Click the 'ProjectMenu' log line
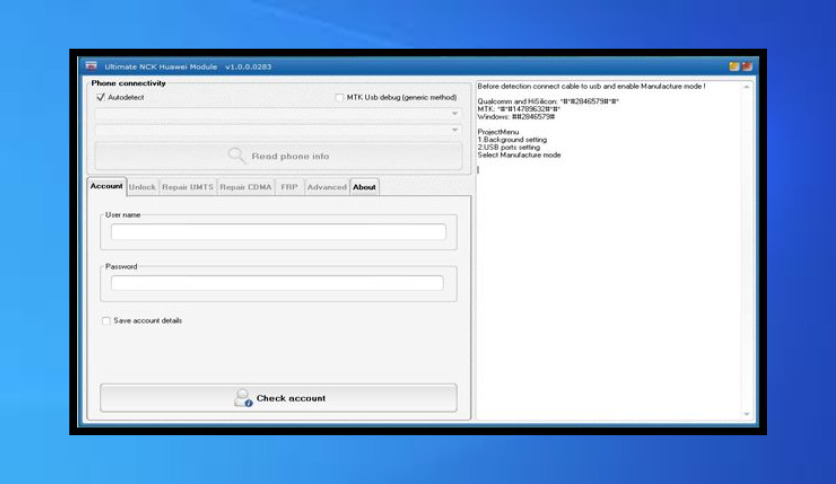 tap(498, 132)
